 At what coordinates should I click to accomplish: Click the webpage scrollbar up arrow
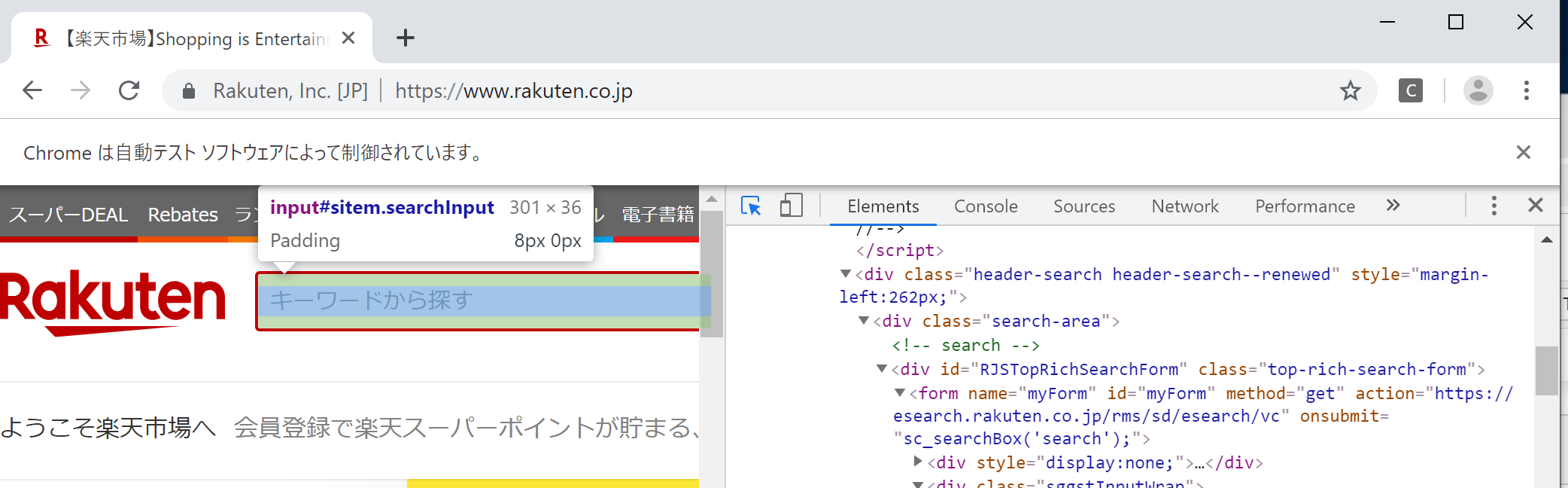click(712, 199)
